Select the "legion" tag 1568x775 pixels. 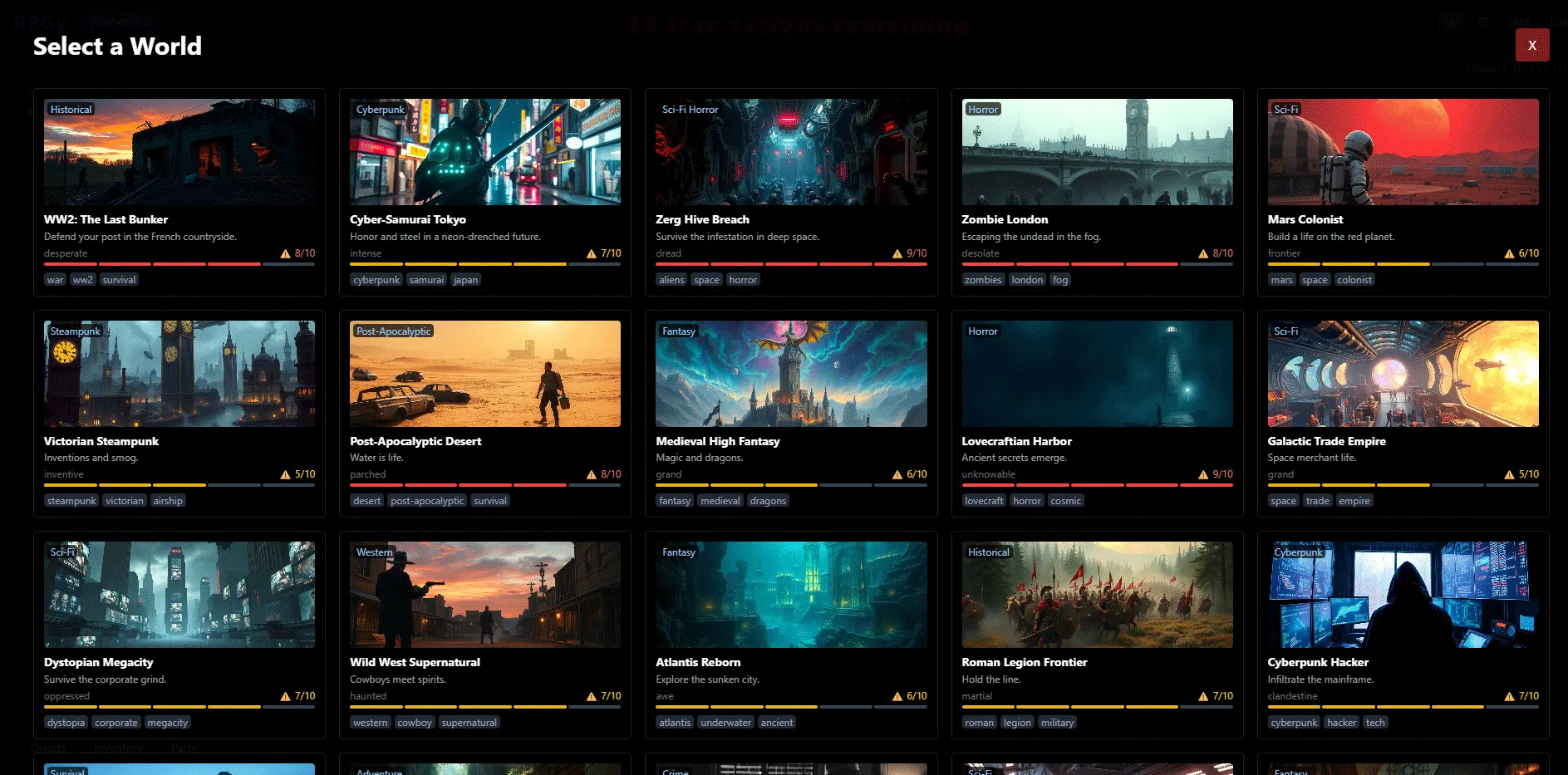[1017, 723]
